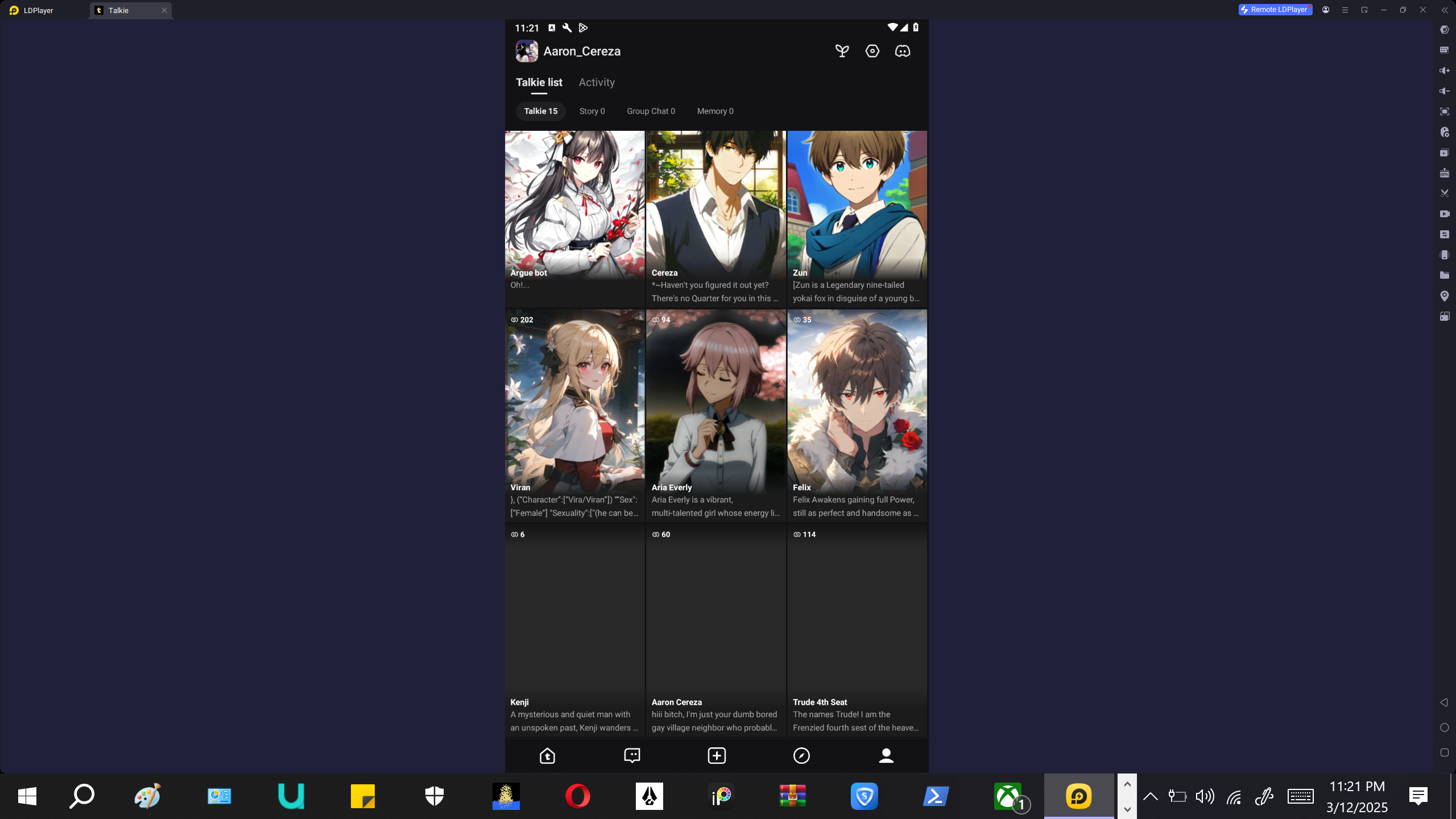Viewport: 1456px width, 819px height.
Task: Open the LDPlayer account icon in title bar
Action: 1326,10
